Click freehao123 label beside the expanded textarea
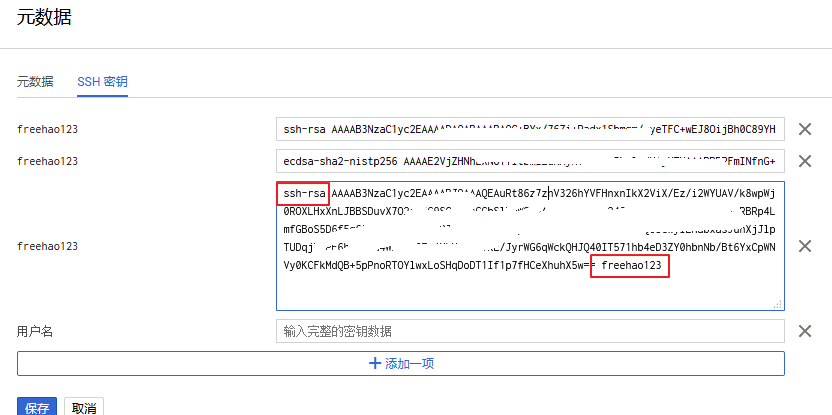 [x=47, y=246]
